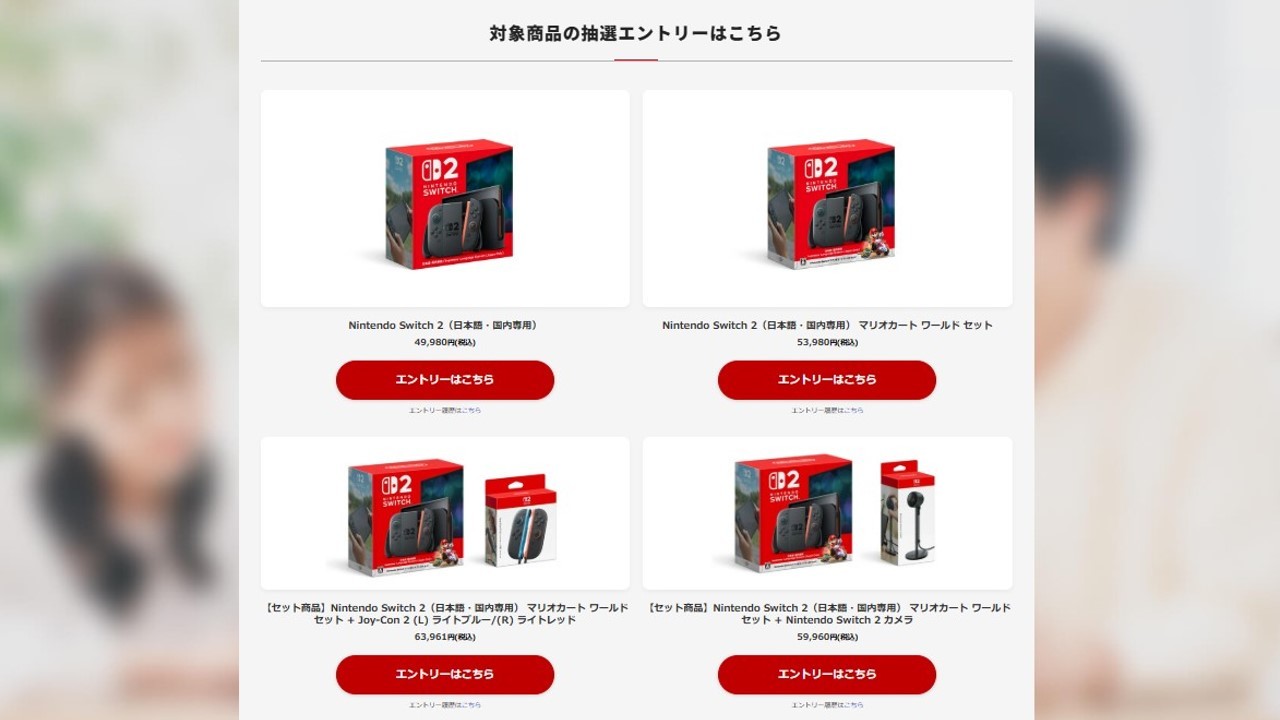Open the Nintendo Switch 2 standalone box image

coord(449,203)
